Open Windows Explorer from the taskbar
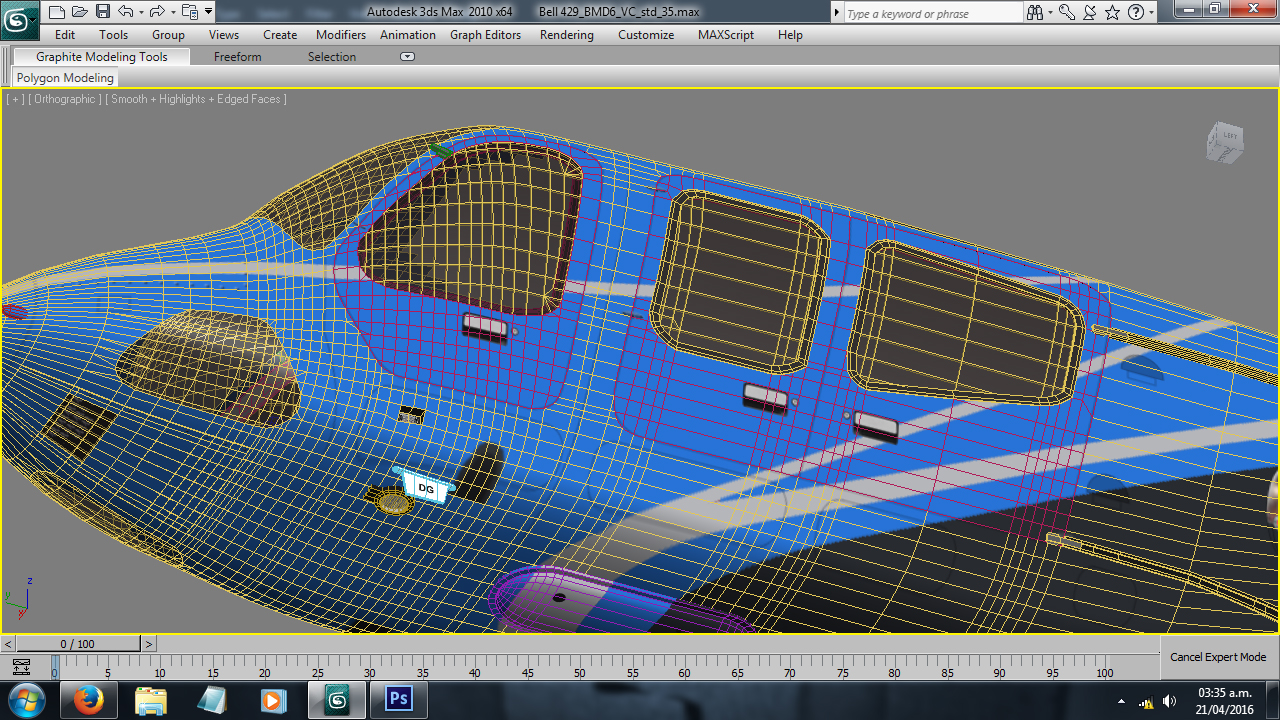 [x=150, y=700]
